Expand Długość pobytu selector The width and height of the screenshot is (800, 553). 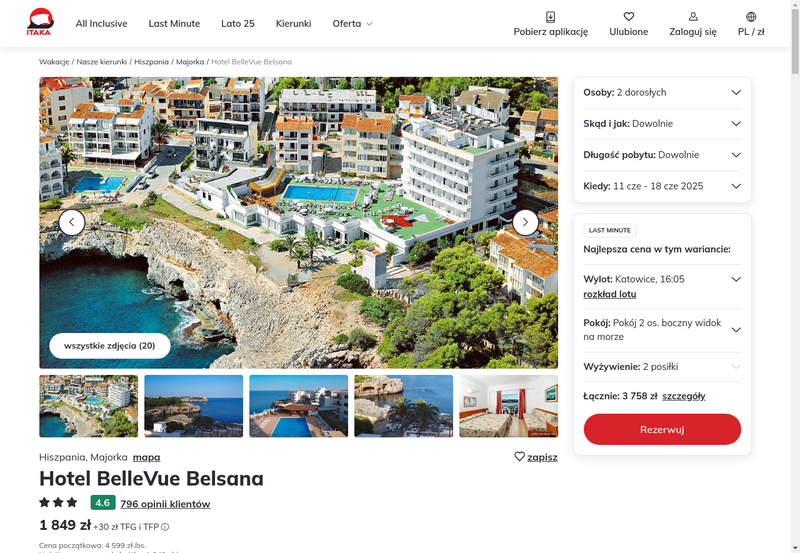coord(662,155)
